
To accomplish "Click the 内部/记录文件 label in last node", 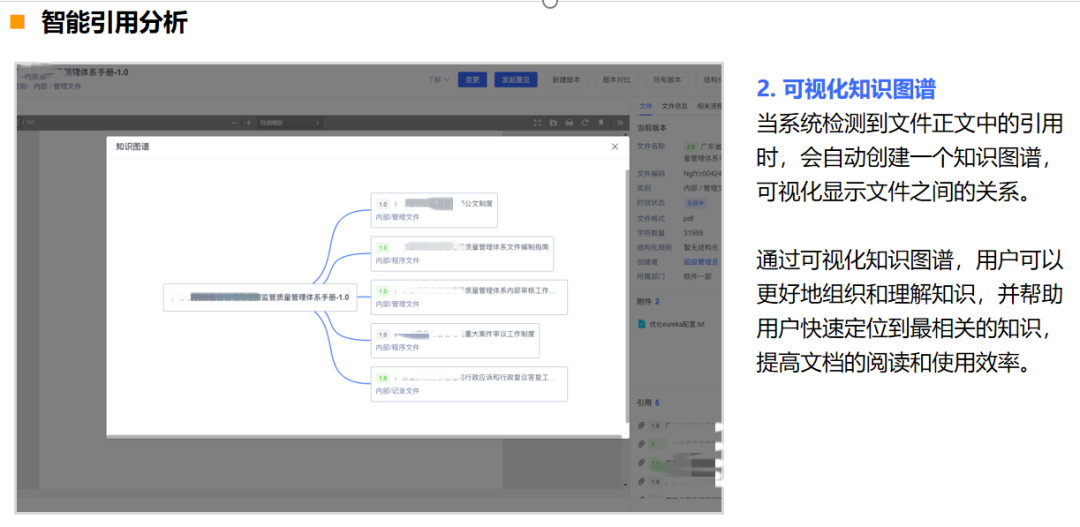I will point(397,391).
